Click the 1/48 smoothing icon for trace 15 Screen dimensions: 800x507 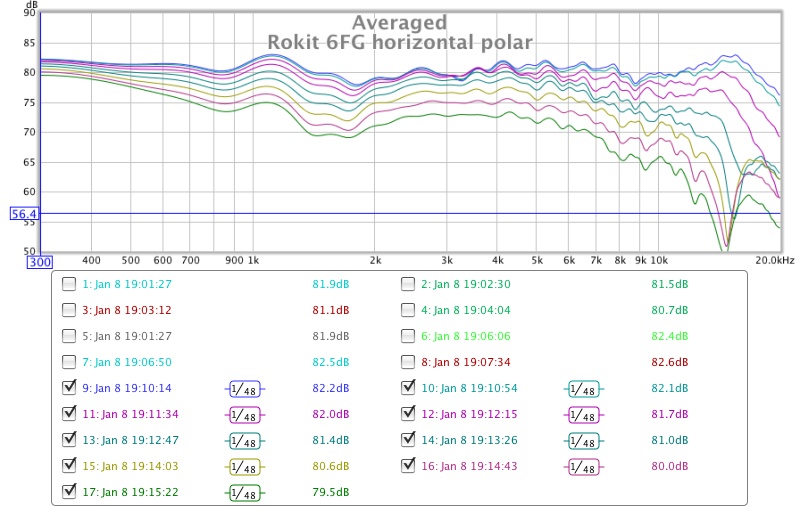244,467
